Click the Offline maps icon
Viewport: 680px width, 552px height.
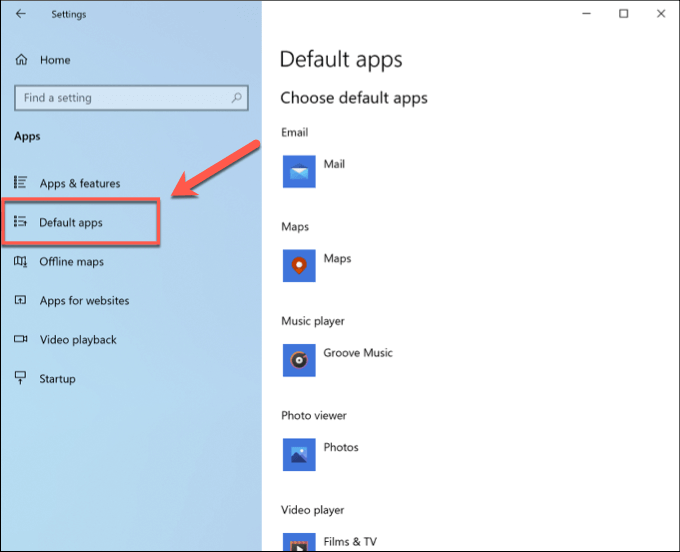click(x=20, y=261)
